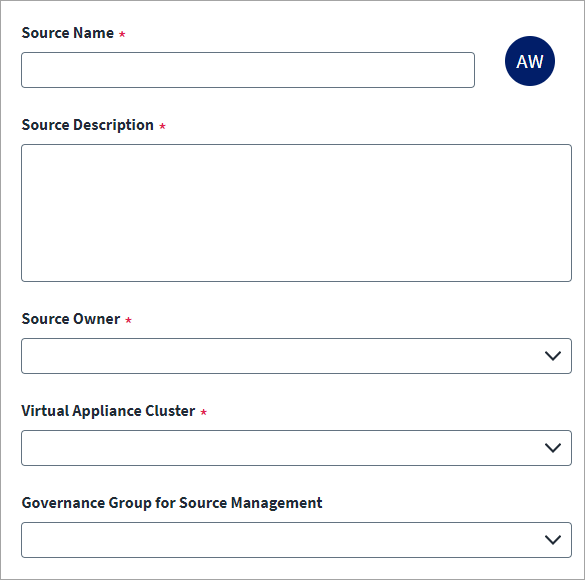Screen dimensions: 585x580
Task: Click the red asterisk beside Source Description
Action: tap(162, 126)
